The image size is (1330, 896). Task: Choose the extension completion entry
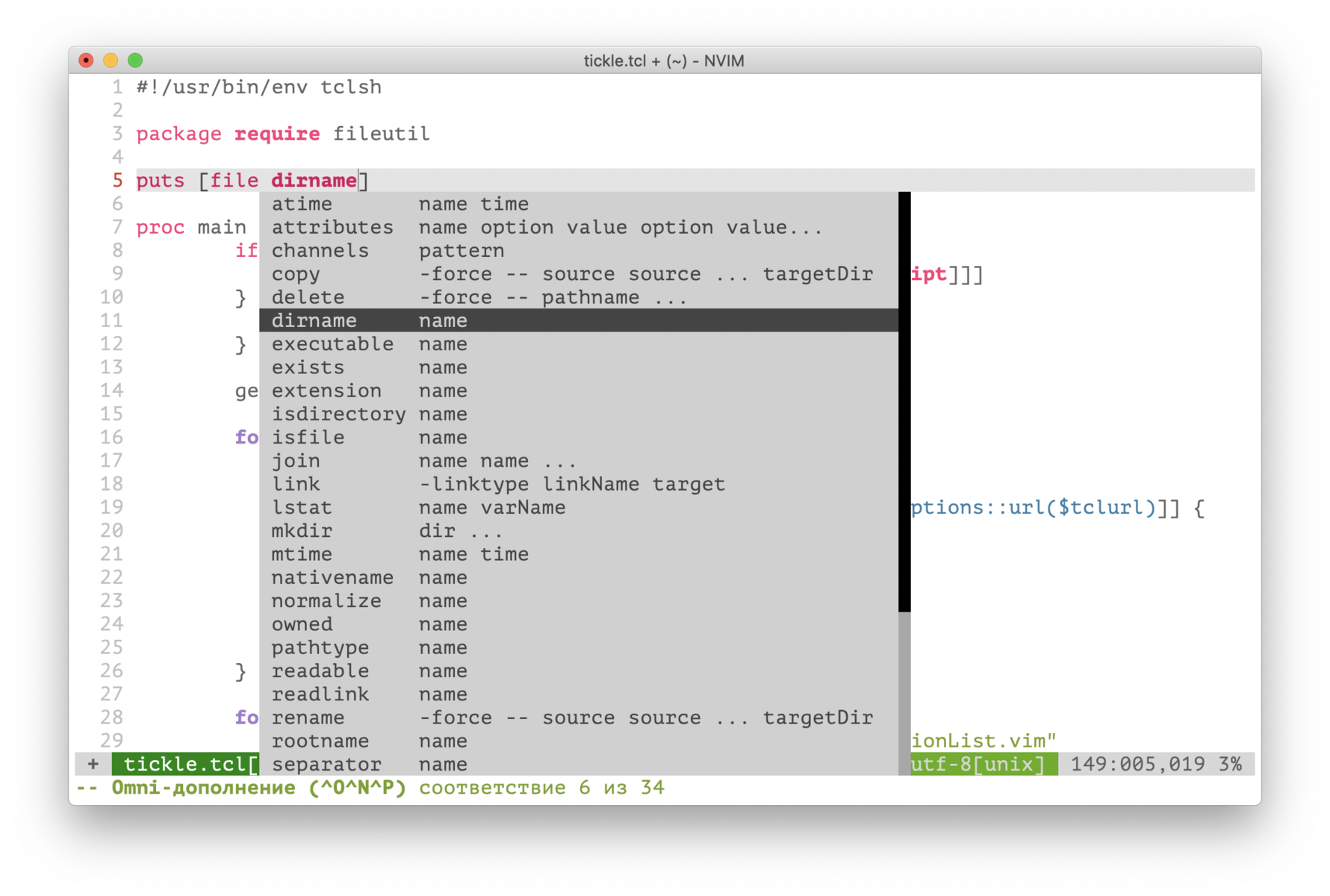click(579, 391)
